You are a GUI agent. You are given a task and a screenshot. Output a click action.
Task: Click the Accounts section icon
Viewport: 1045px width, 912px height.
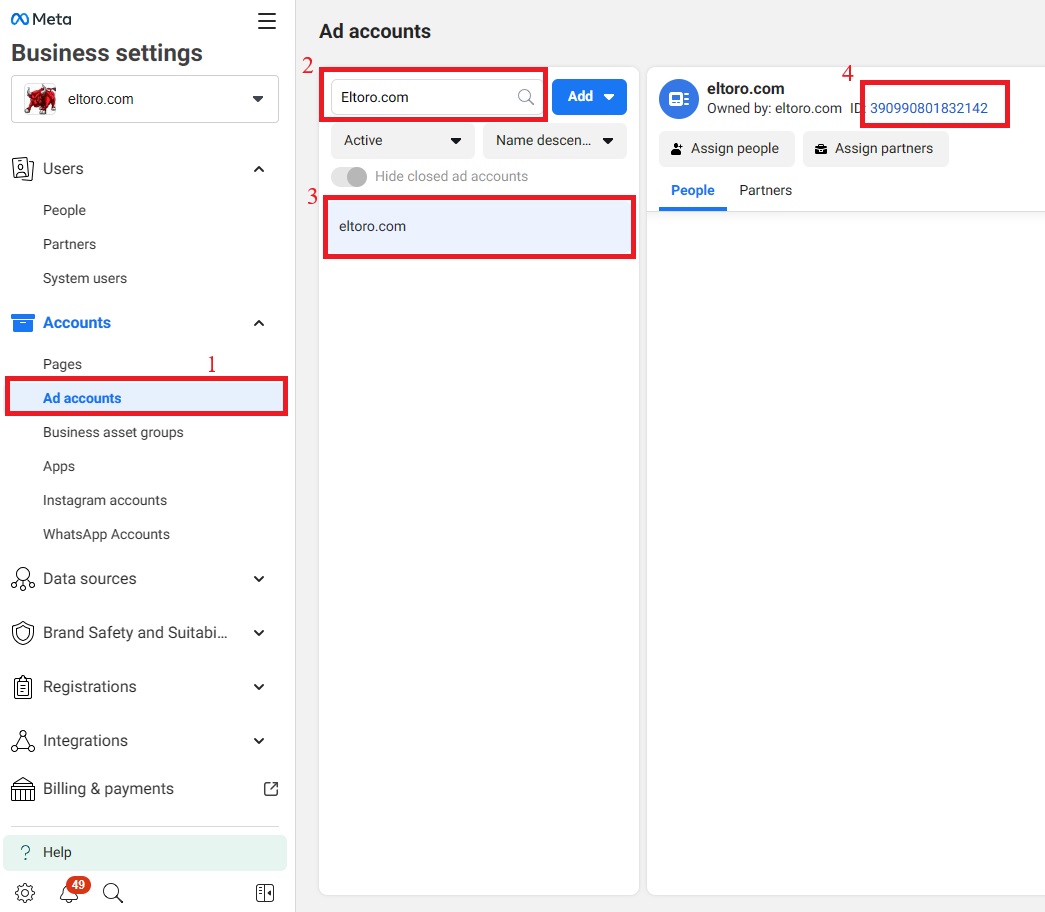click(x=23, y=323)
